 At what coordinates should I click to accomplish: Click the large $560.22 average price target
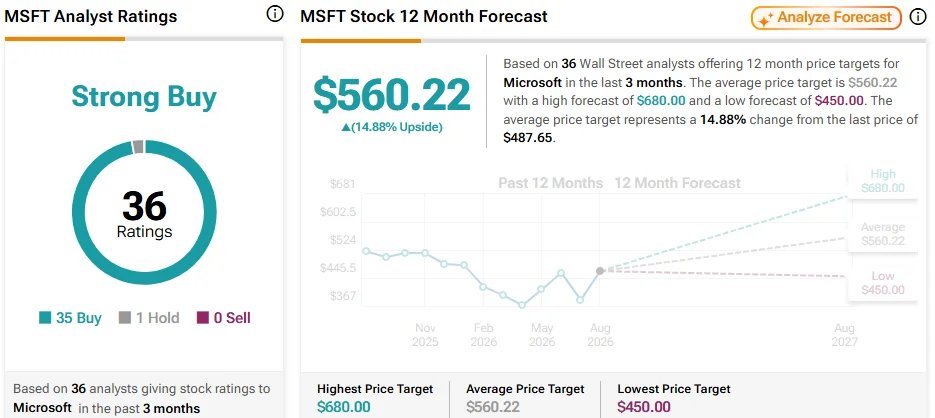tap(392, 95)
